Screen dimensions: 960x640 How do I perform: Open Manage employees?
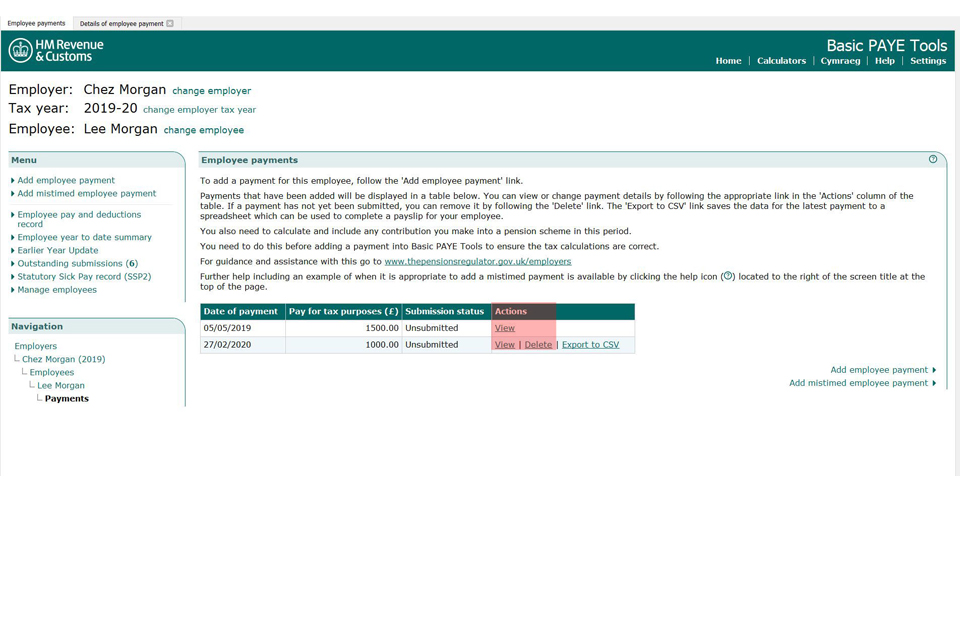[x=57, y=290]
